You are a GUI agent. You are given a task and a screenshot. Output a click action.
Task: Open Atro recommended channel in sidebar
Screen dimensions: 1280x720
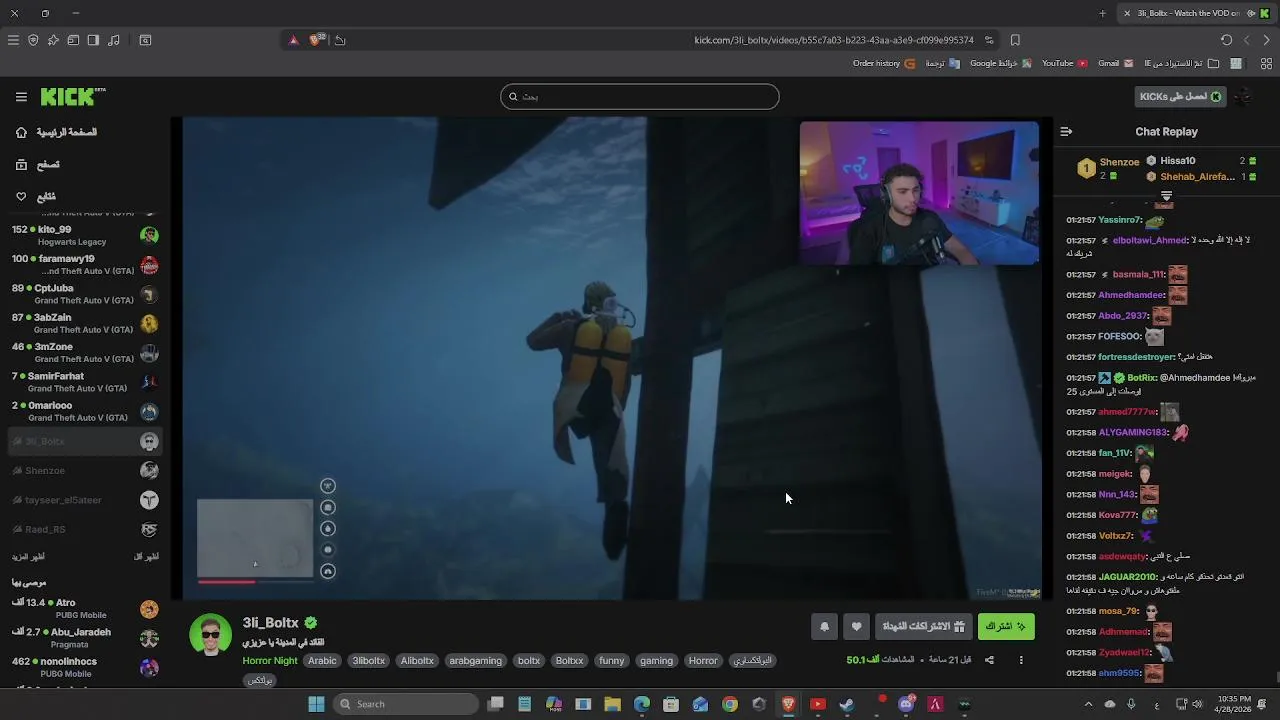pos(85,609)
